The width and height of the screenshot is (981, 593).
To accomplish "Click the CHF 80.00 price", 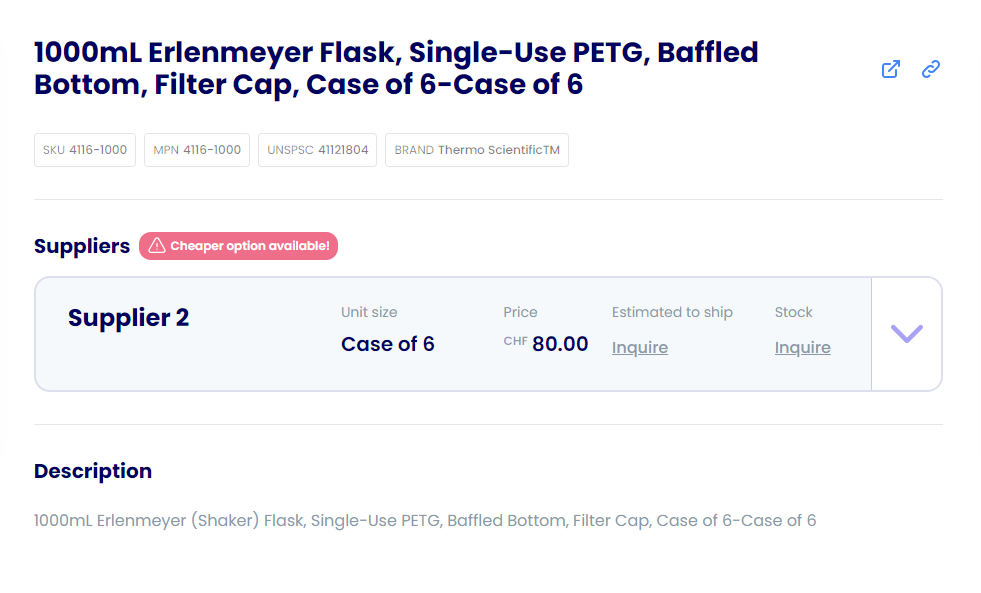I will coord(546,343).
